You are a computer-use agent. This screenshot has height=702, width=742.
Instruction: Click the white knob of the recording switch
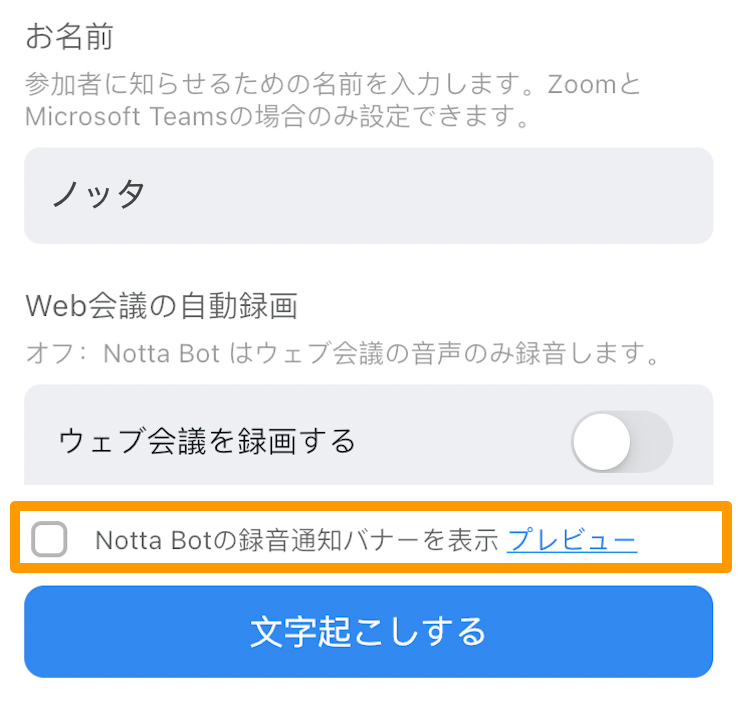point(601,442)
